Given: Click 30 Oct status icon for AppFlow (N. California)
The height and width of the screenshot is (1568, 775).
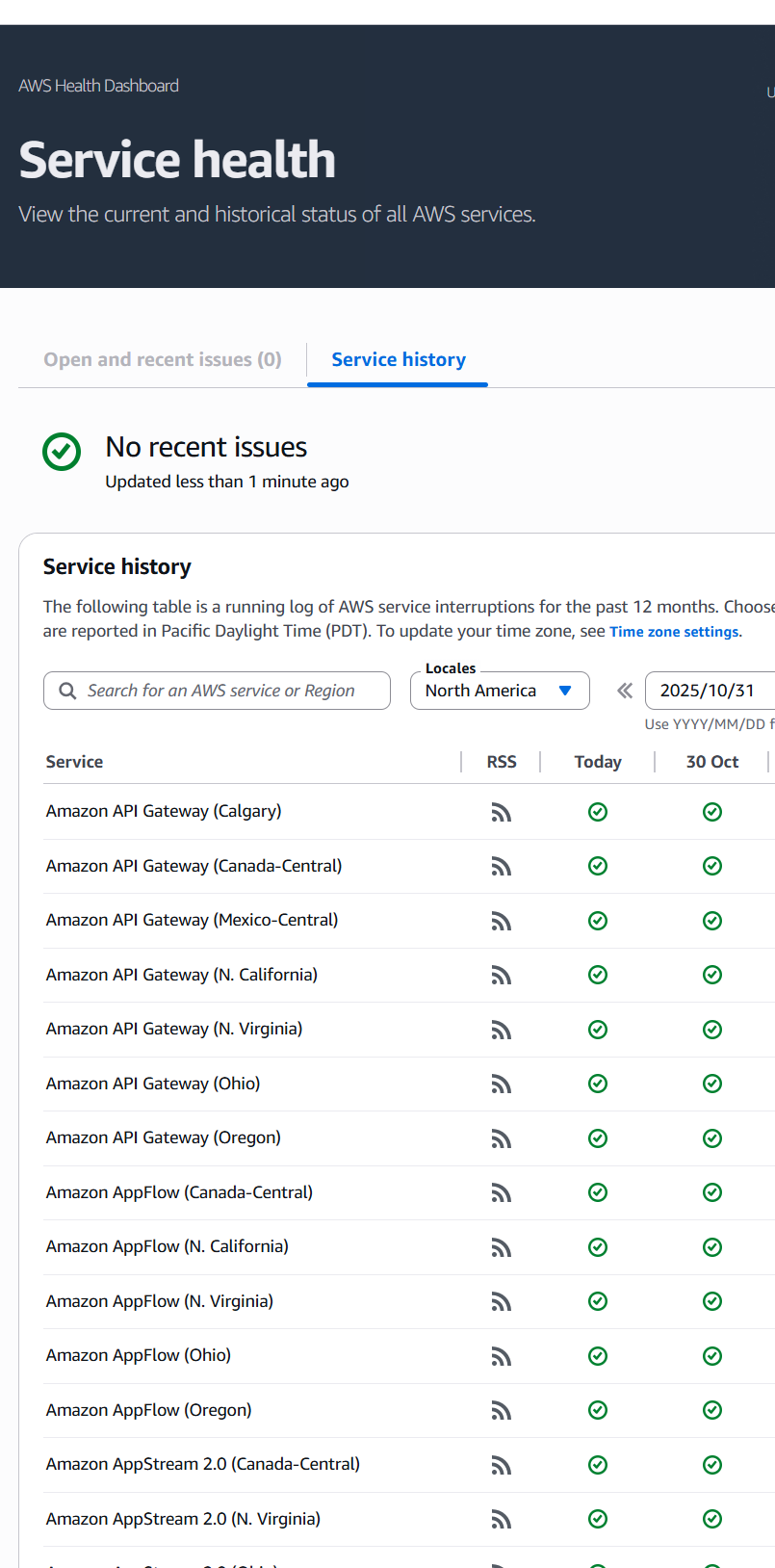Looking at the screenshot, I should [x=712, y=1247].
